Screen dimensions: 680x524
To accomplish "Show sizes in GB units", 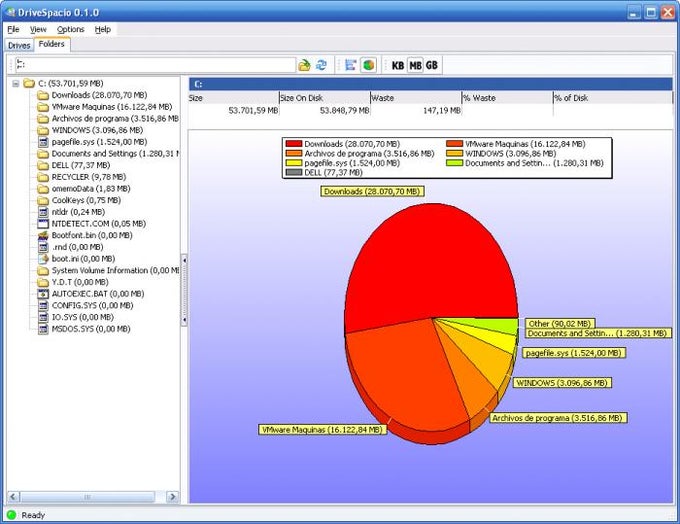I will pos(432,65).
